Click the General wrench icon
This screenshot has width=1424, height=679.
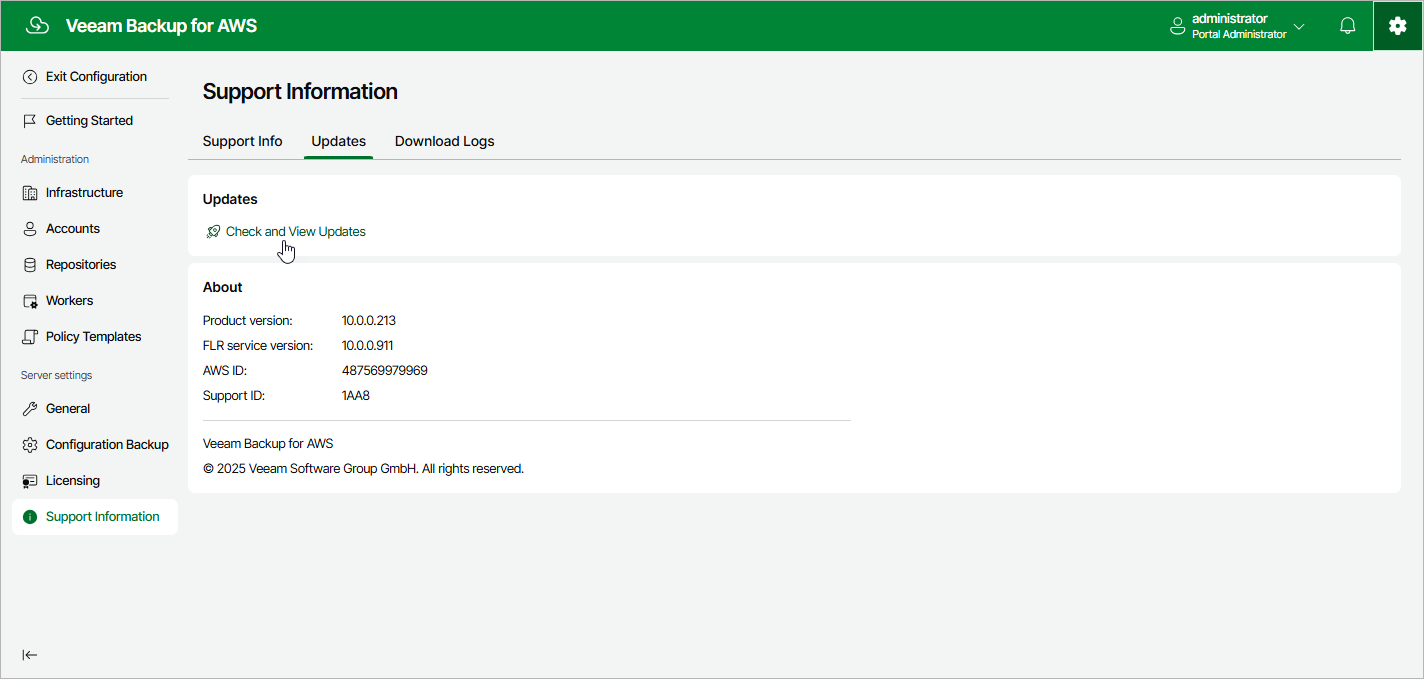tap(30, 409)
